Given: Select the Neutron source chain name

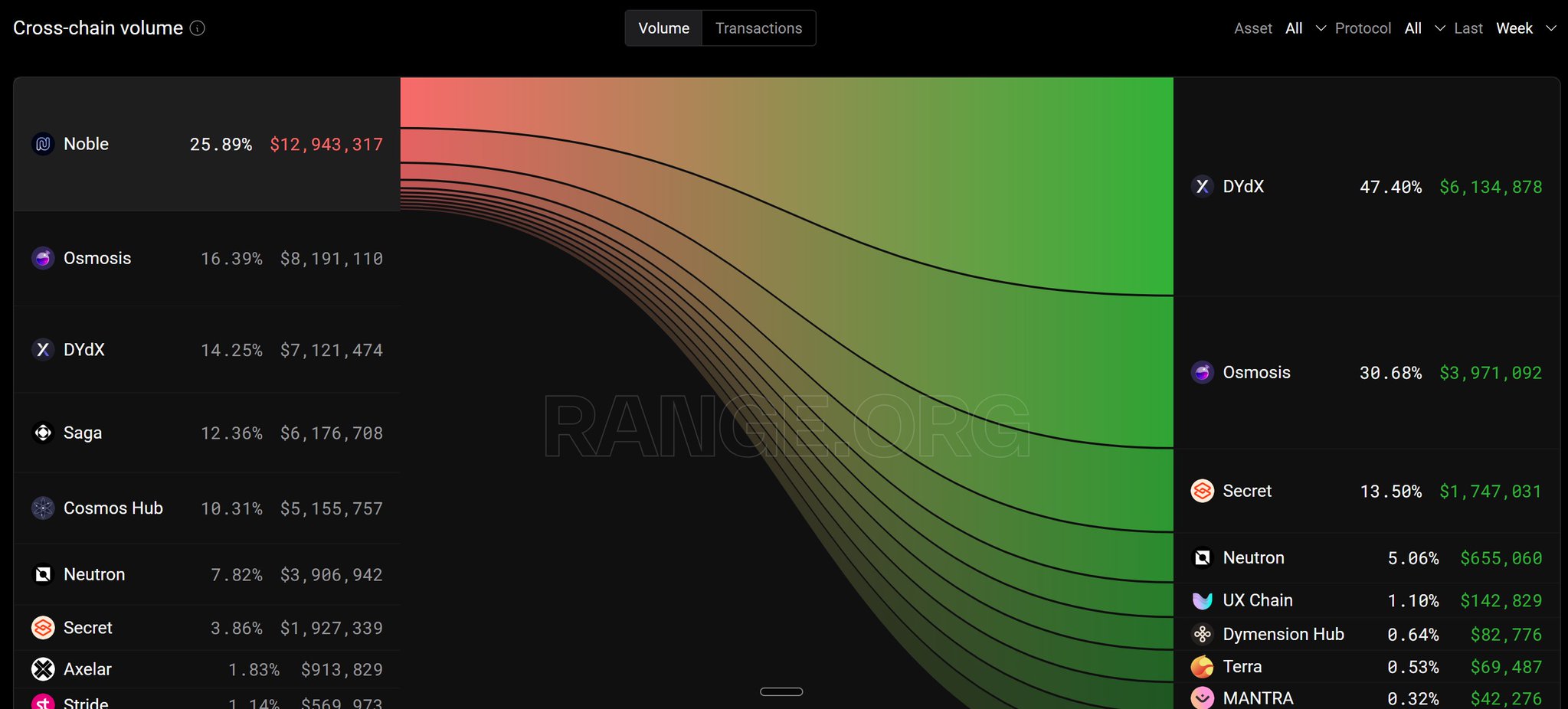Looking at the screenshot, I should point(94,574).
